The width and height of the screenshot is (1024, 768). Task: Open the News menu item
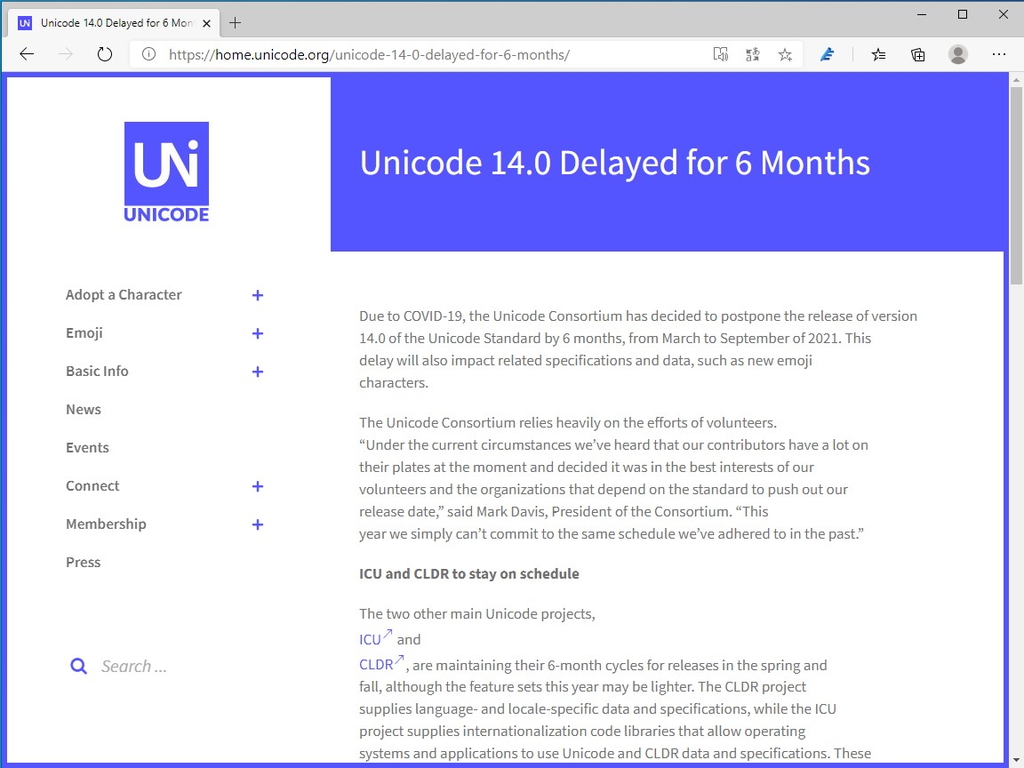(x=83, y=409)
